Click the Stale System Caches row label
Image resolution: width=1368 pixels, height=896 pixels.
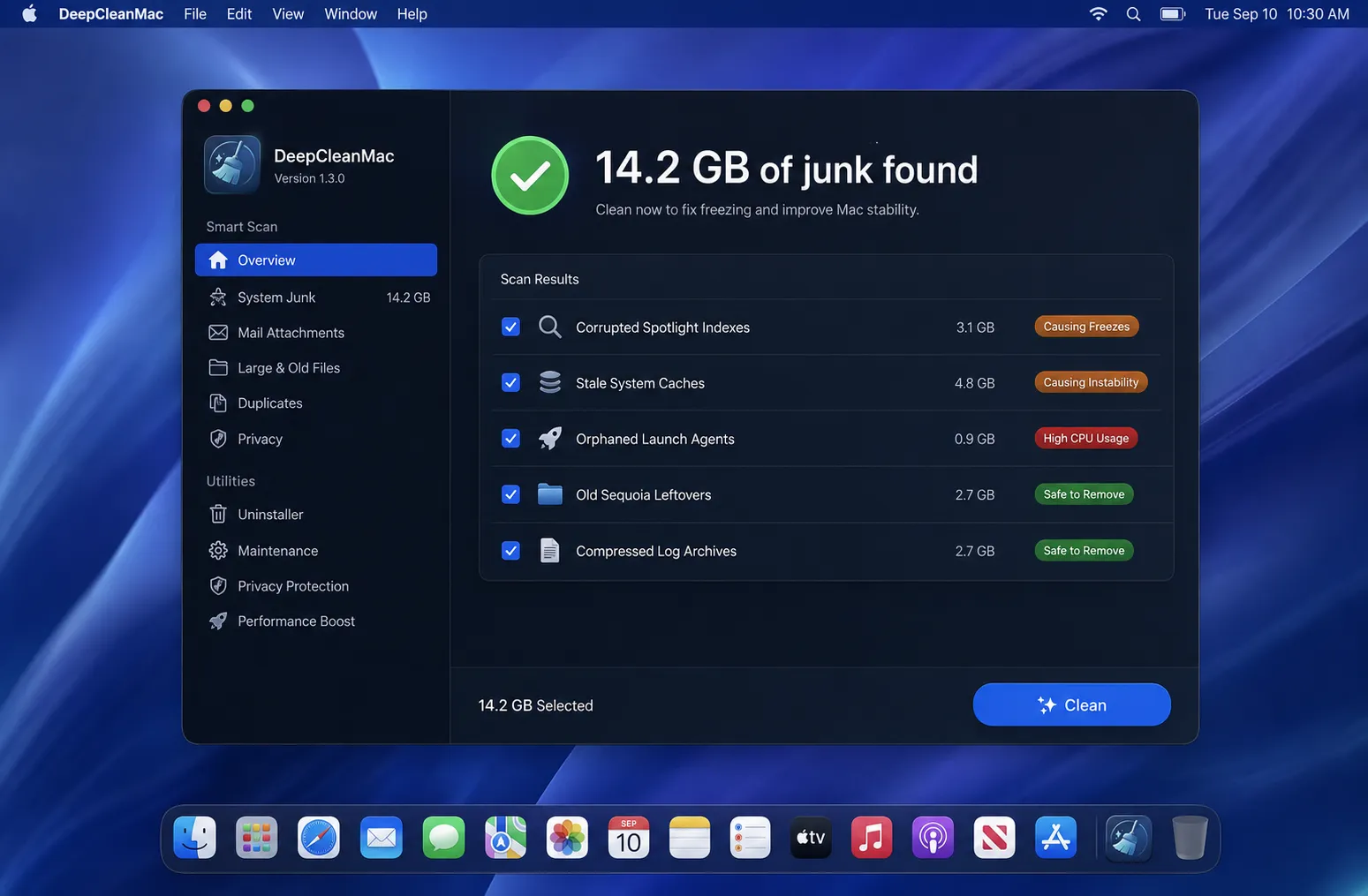(640, 383)
